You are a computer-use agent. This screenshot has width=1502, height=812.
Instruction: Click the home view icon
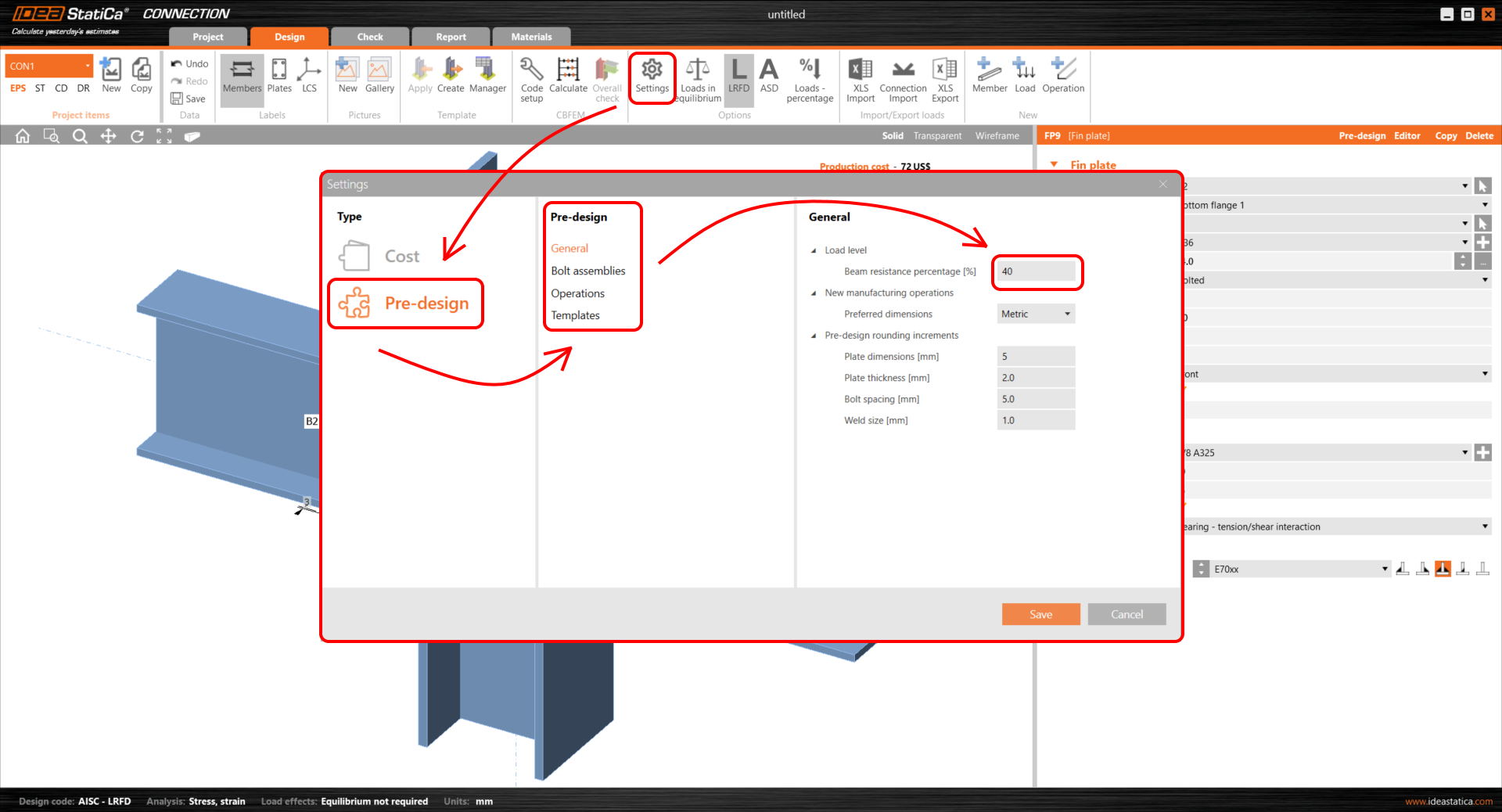point(23,136)
